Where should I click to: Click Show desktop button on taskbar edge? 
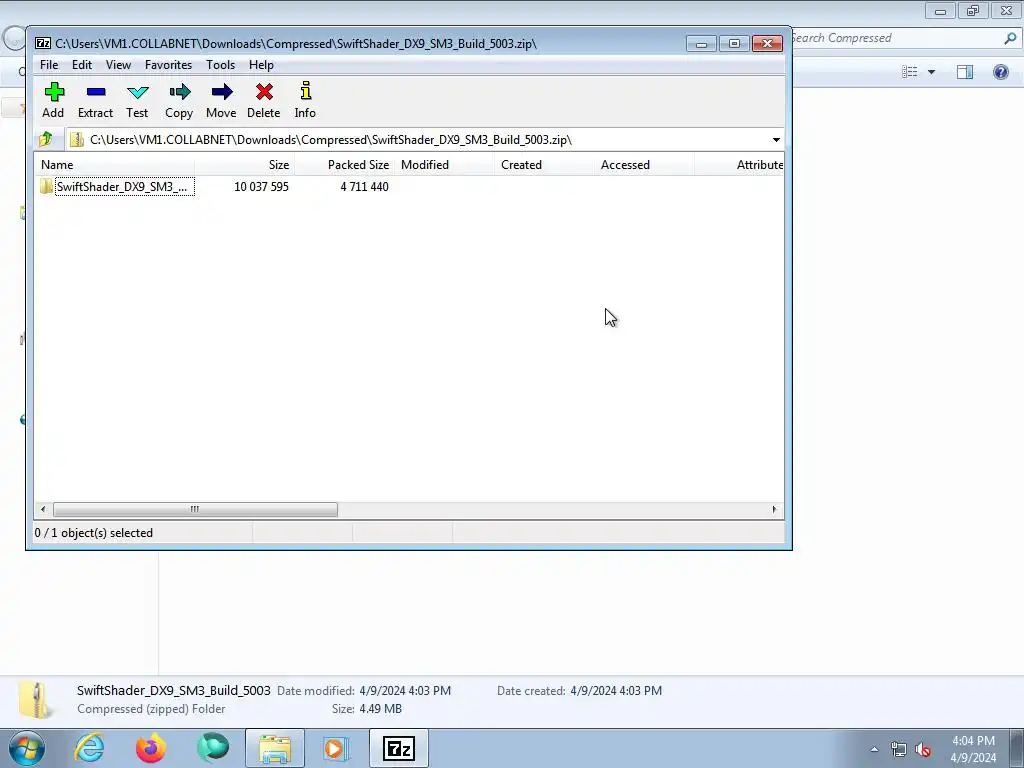click(x=1017, y=749)
